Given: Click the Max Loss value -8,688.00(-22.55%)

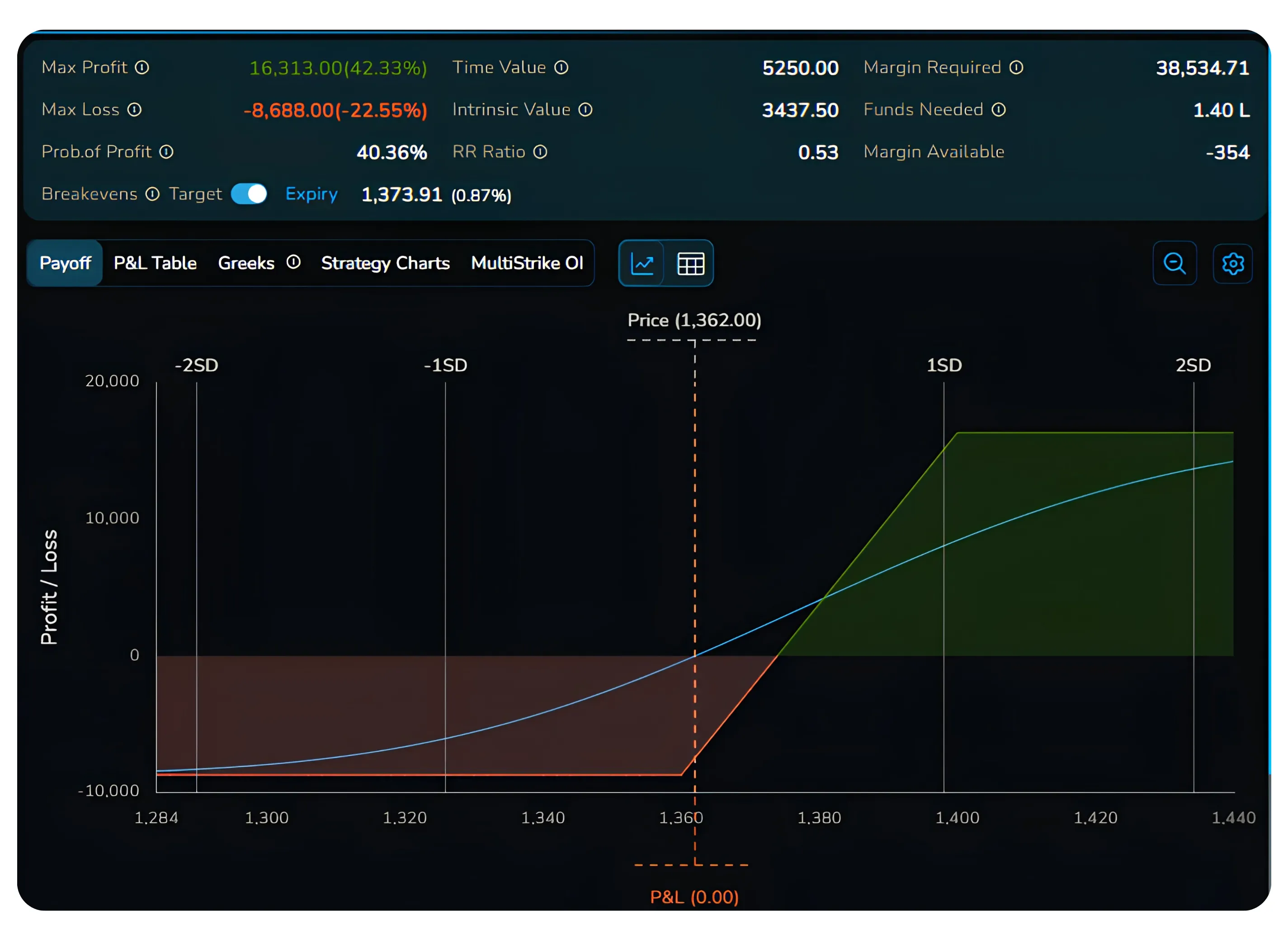Looking at the screenshot, I should (x=335, y=110).
